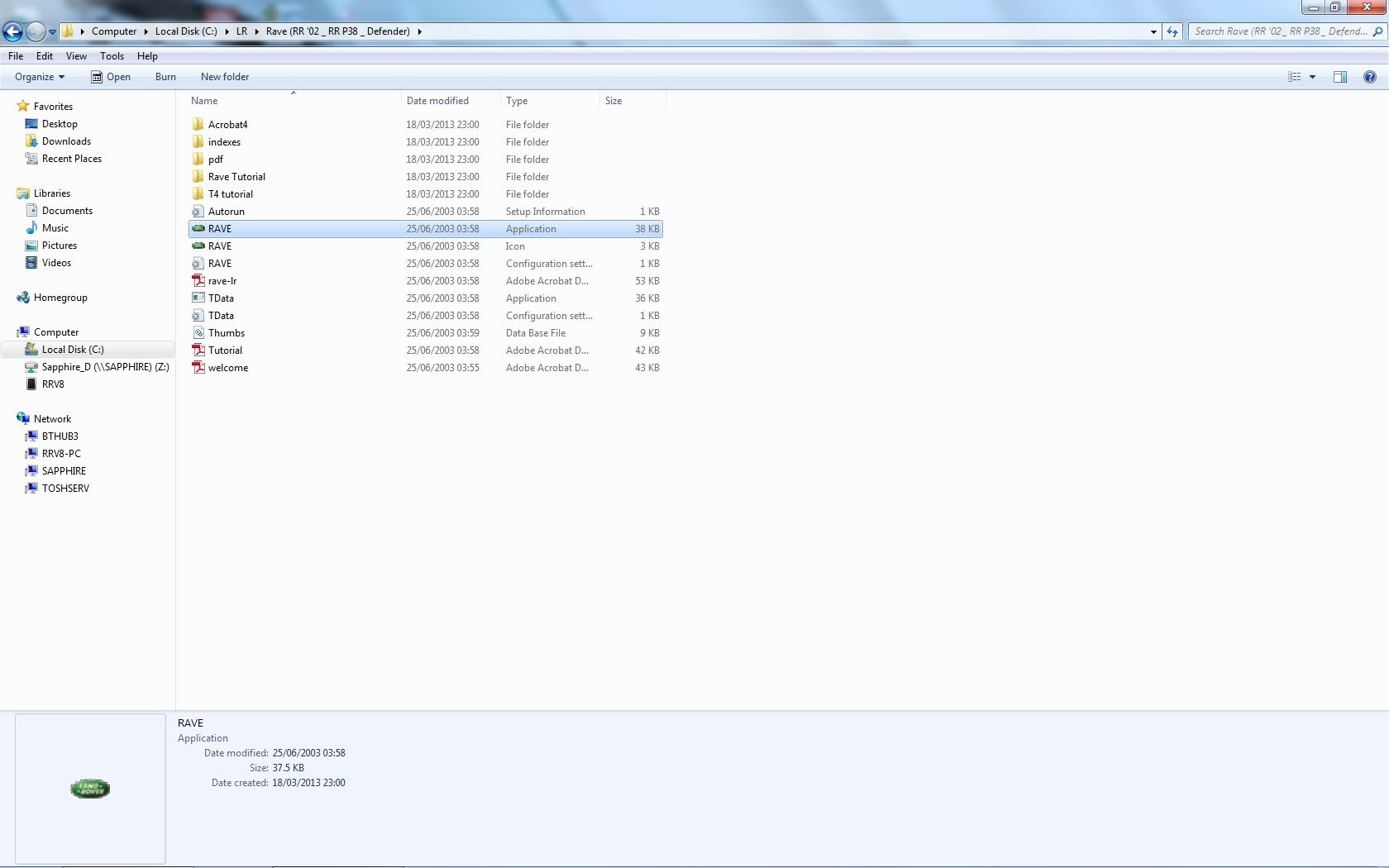Select the rave-lr PDF file icon
The image size is (1389, 868).
(198, 281)
